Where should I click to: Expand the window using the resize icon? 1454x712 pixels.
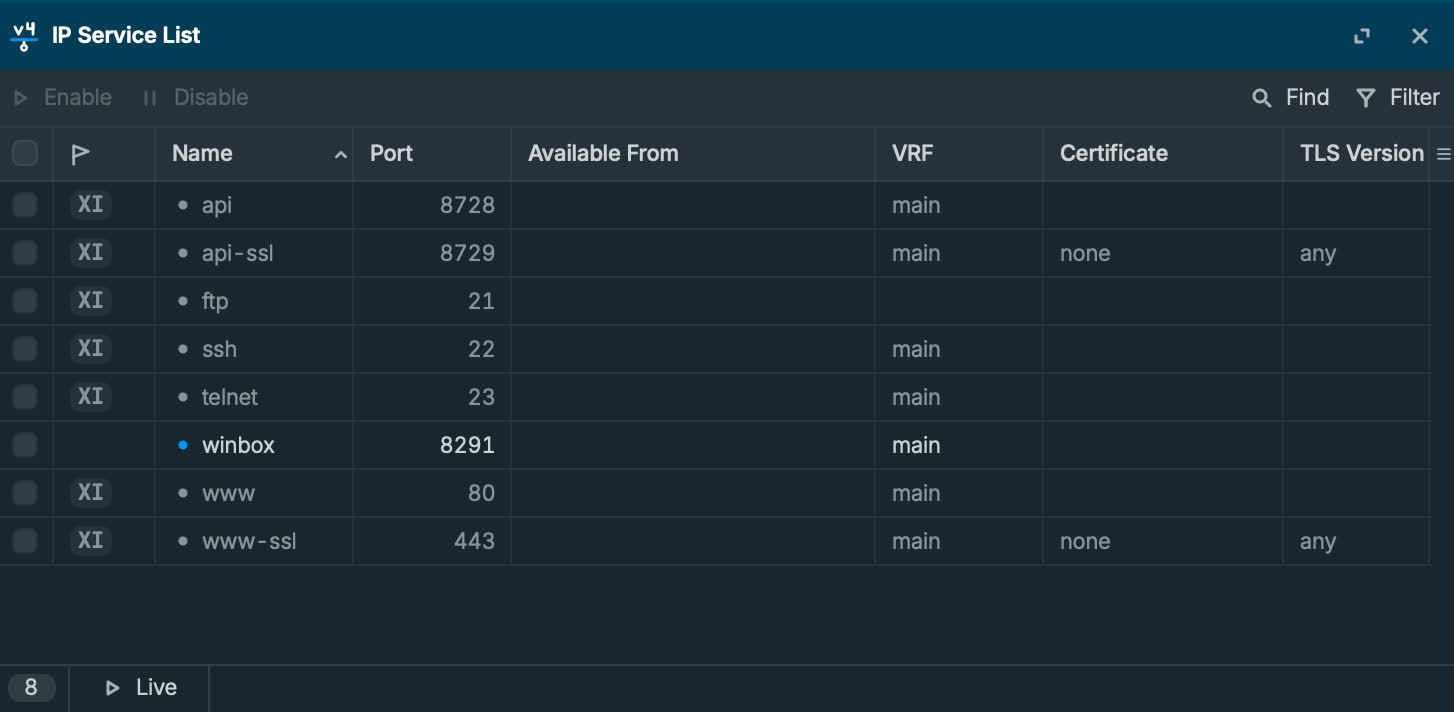(1362, 36)
